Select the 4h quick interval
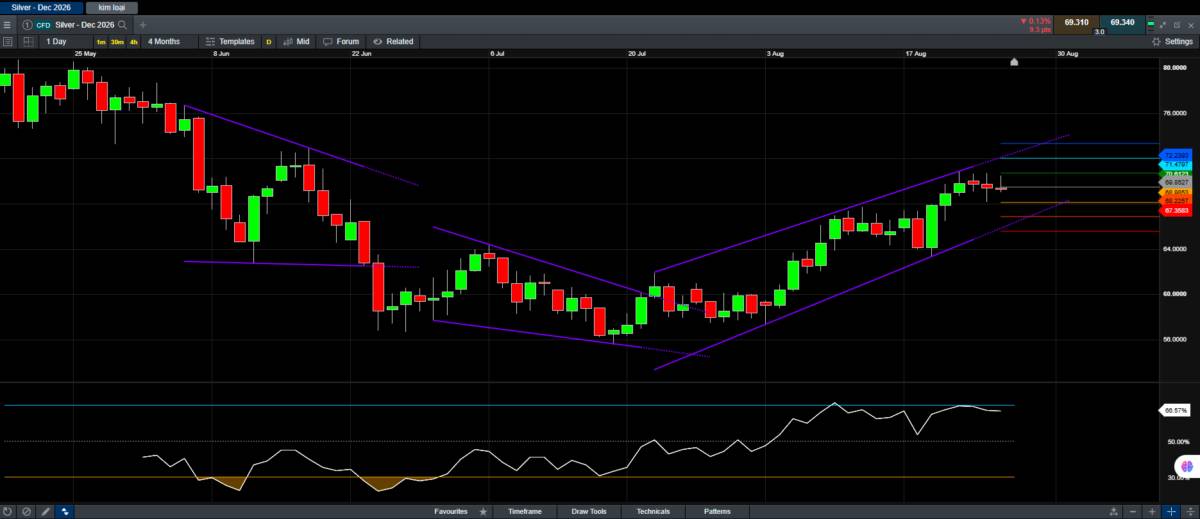Viewport: 1200px width, 519px height. (x=134, y=42)
